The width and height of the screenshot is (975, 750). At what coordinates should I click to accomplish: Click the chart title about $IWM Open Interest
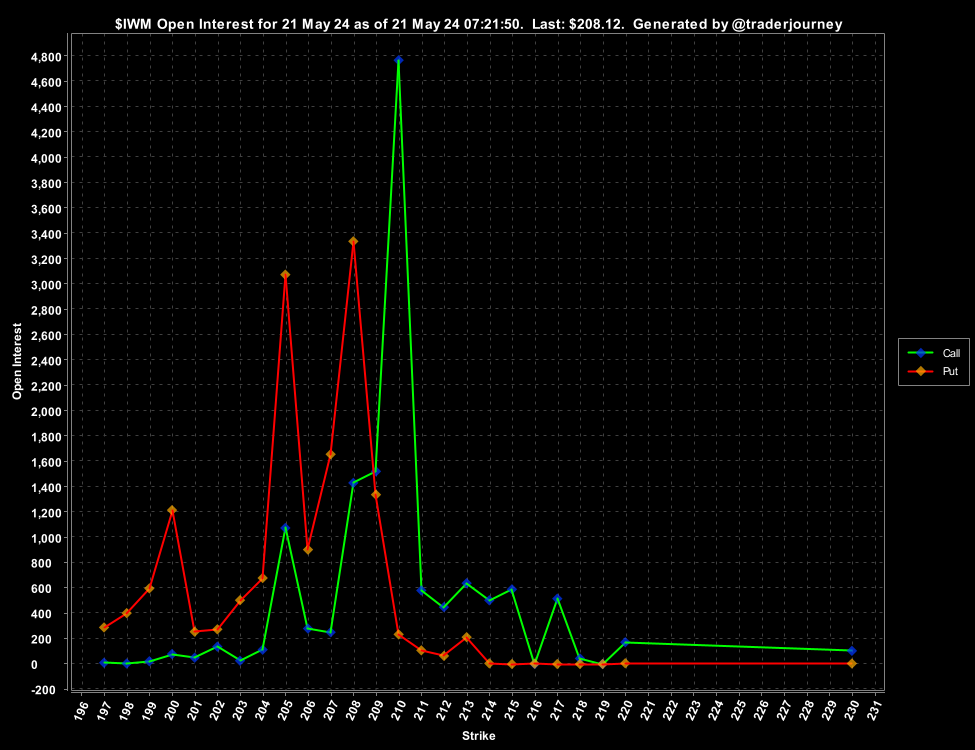[479, 24]
